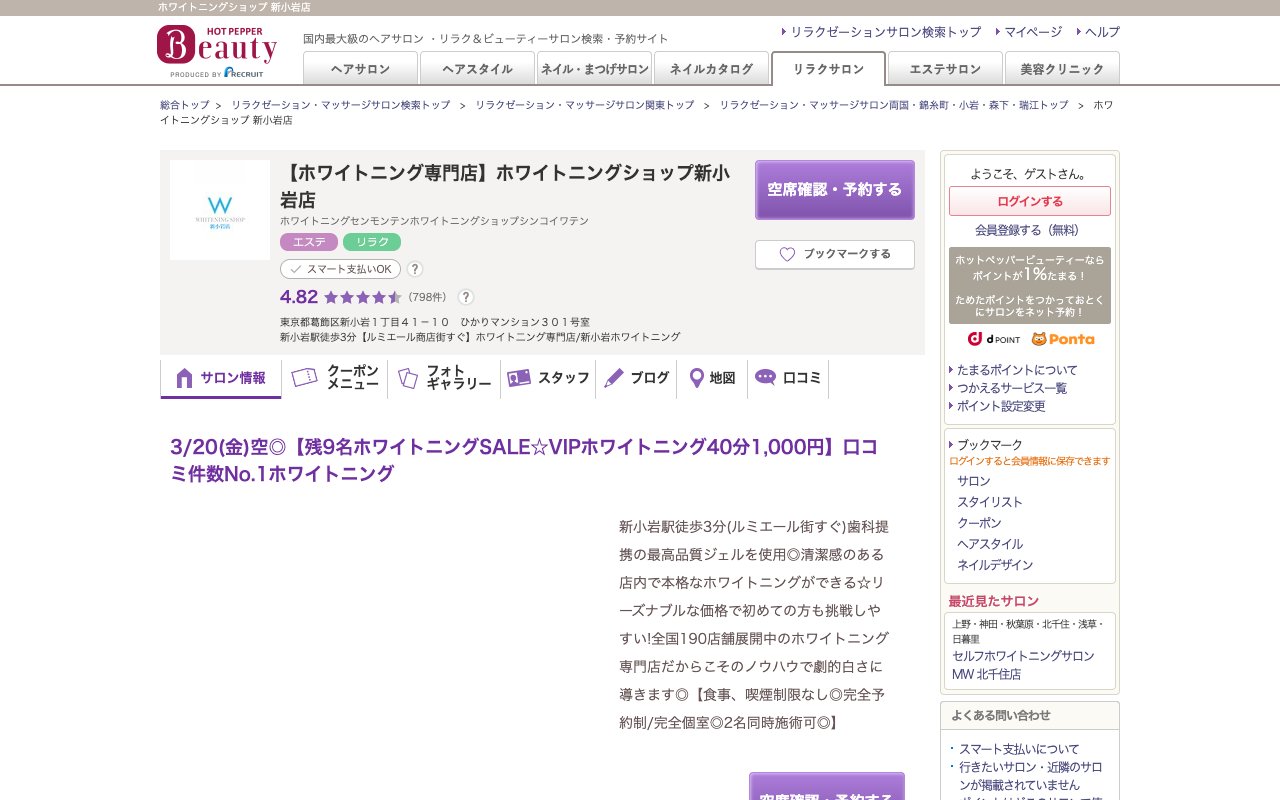Click the salon logo thumbnail image
The height and width of the screenshot is (800, 1280).
tap(220, 209)
